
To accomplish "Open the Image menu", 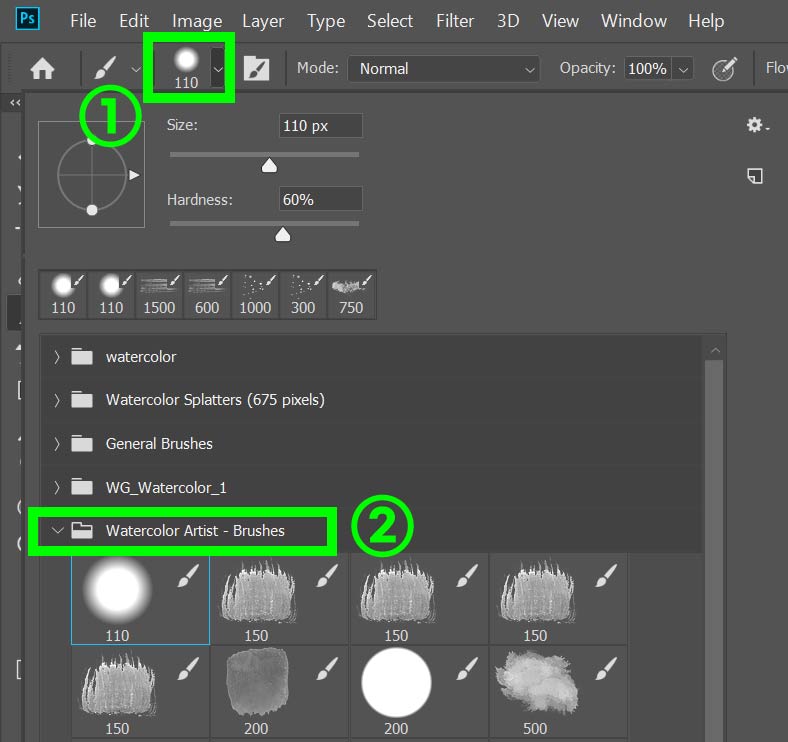I will (x=197, y=21).
